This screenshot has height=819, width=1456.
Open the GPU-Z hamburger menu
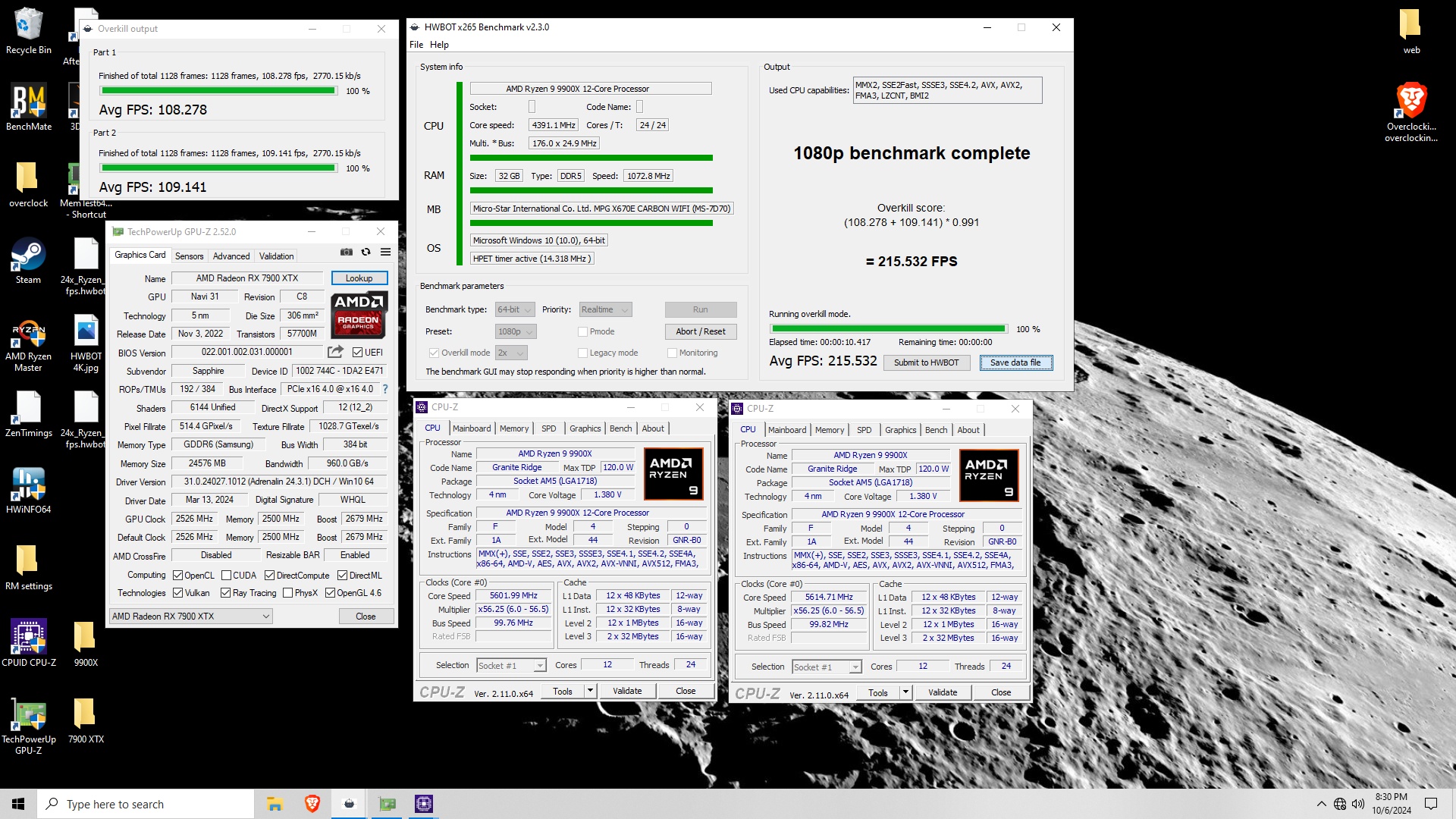tap(385, 253)
